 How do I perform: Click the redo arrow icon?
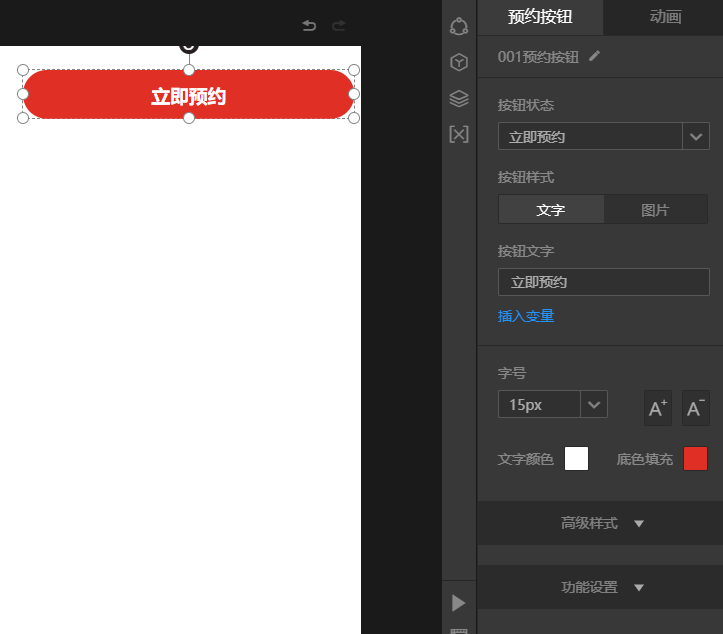pos(339,25)
